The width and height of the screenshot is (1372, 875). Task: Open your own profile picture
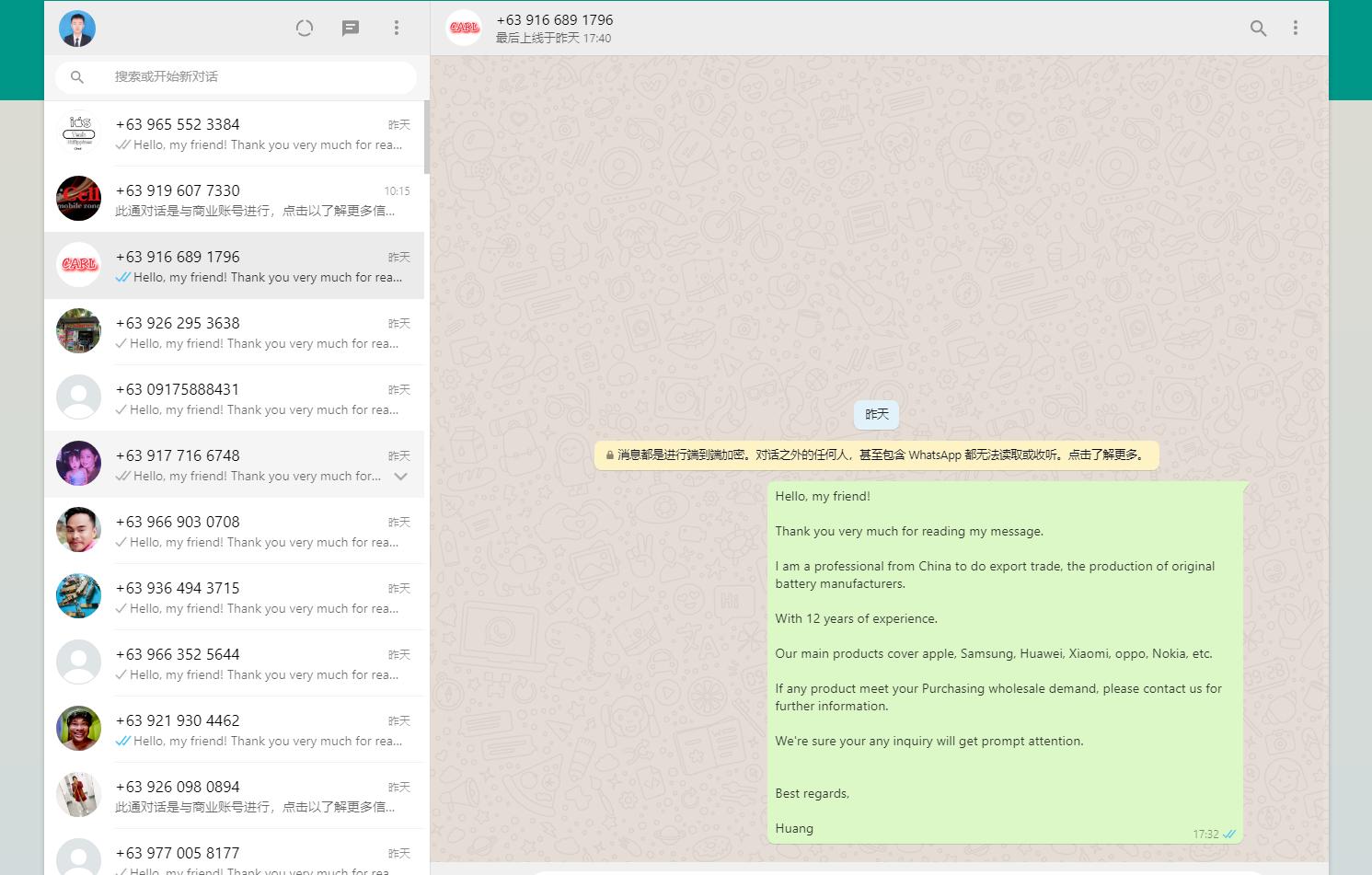pos(77,29)
